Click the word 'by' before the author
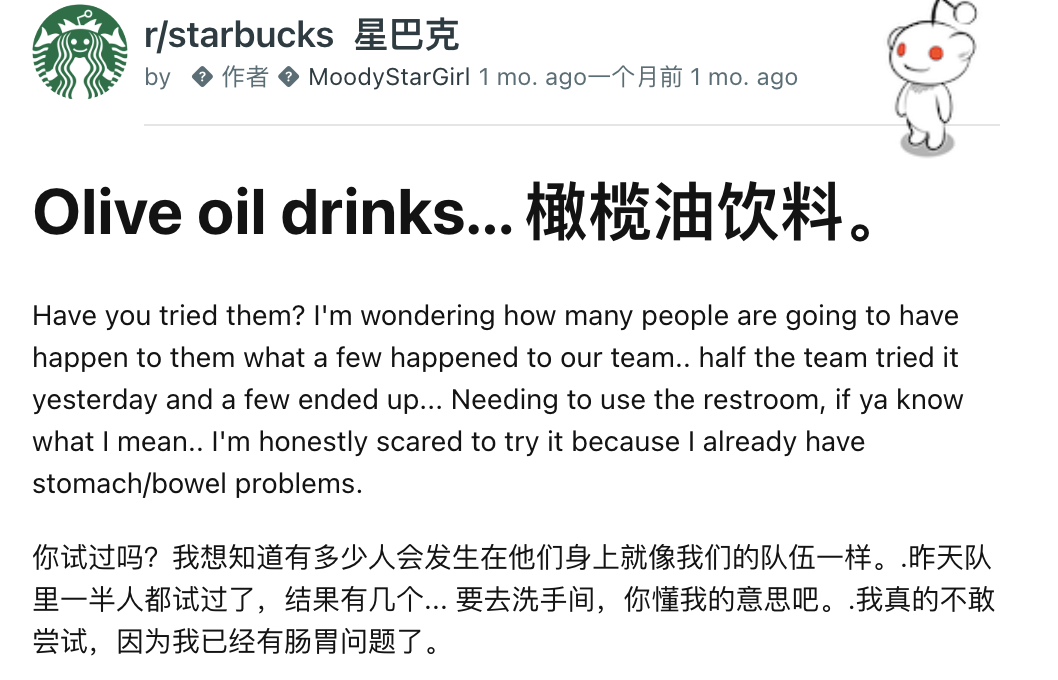This screenshot has height=680, width=1058. (158, 77)
